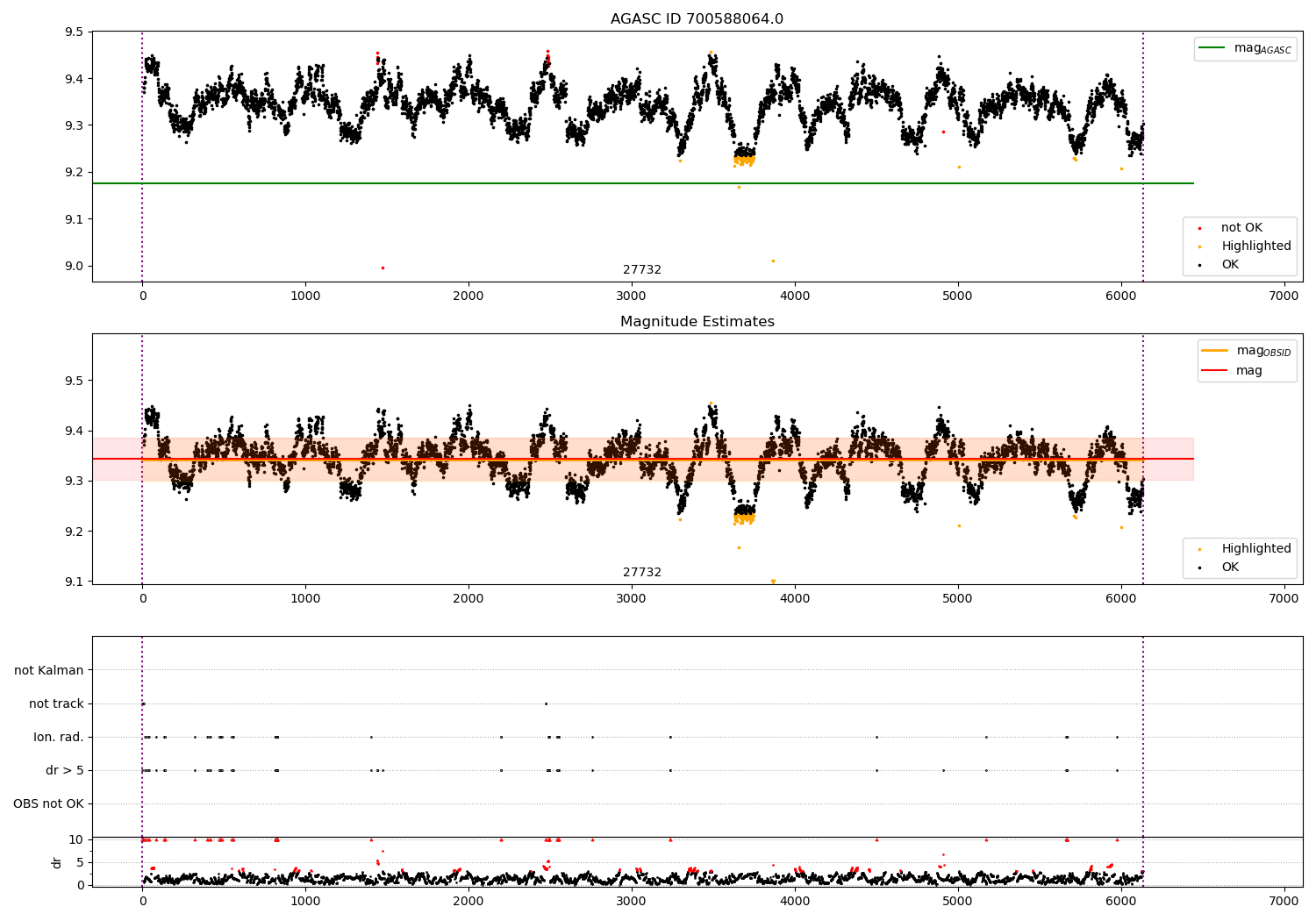The image size is (1316, 921).
Task: Select the 9.1 y-tick of Magnitude Estimates plot
Action: click(75, 582)
